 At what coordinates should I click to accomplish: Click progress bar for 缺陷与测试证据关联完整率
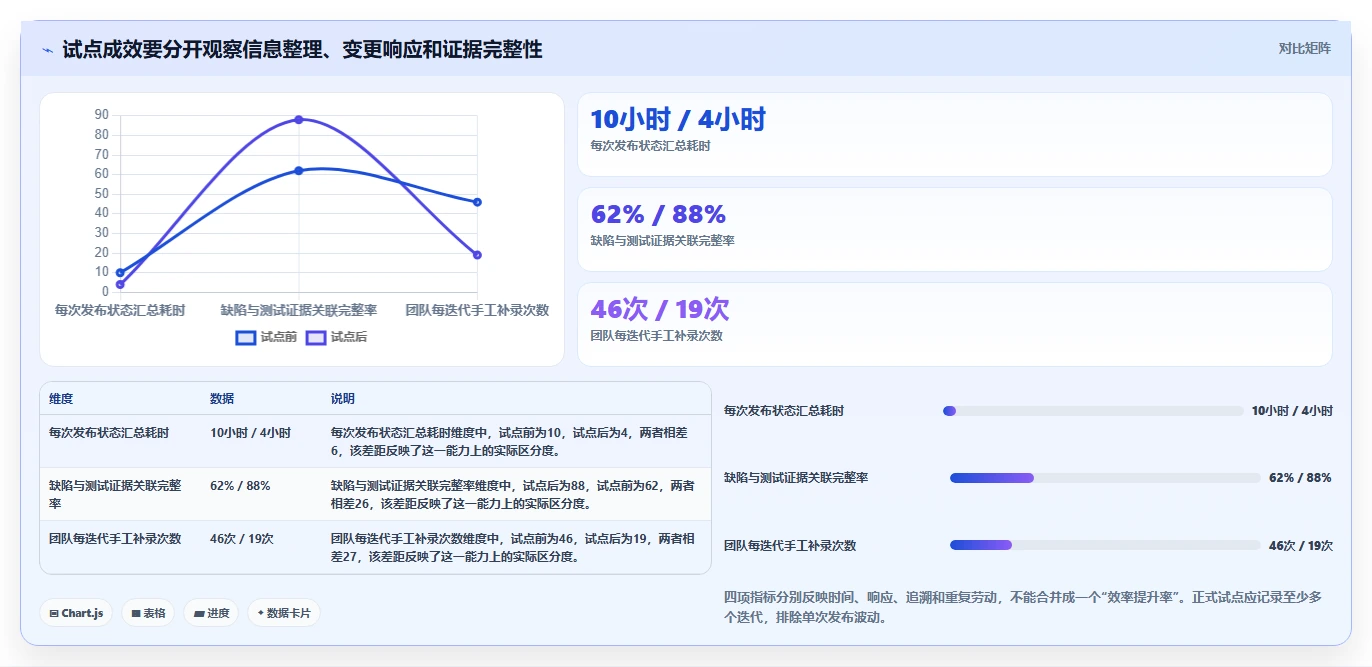(x=1105, y=478)
